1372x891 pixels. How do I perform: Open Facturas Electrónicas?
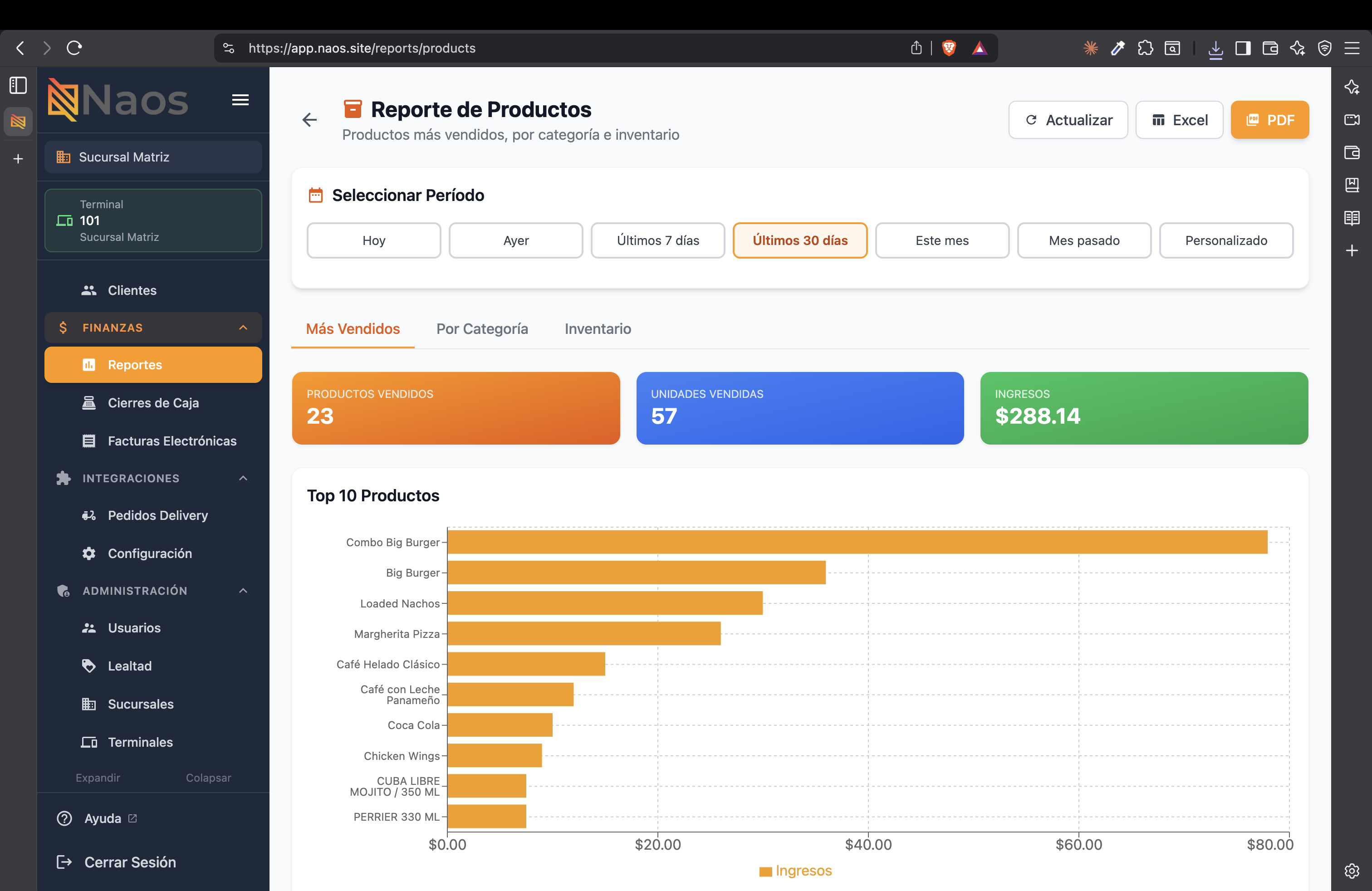coord(153,441)
